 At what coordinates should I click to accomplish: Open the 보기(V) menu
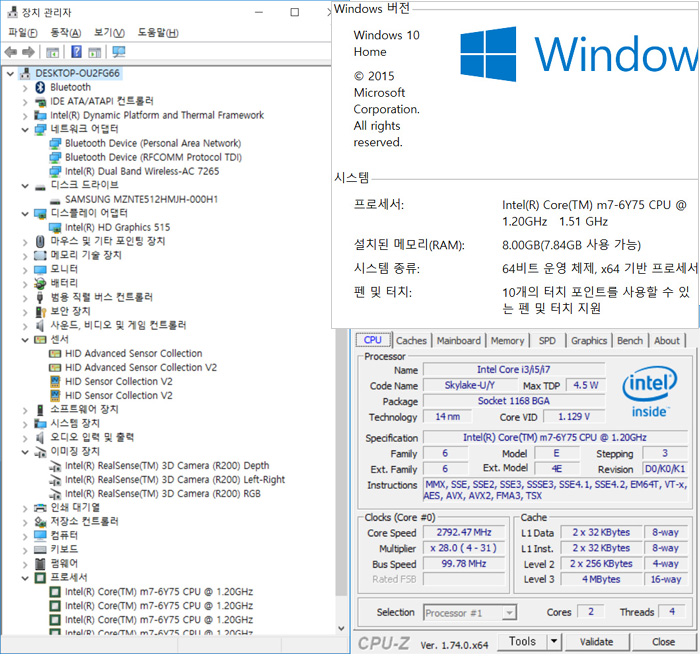click(x=109, y=33)
